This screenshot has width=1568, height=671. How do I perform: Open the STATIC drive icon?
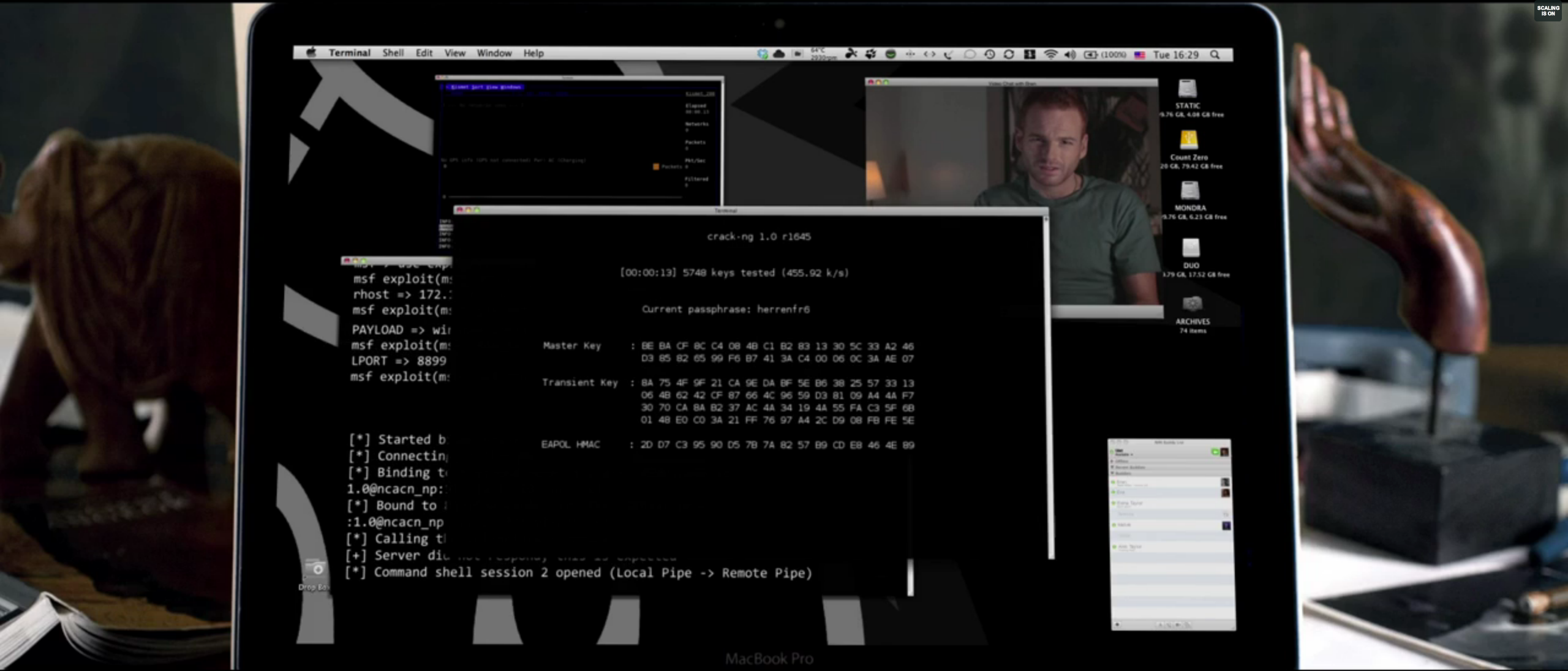click(1187, 89)
